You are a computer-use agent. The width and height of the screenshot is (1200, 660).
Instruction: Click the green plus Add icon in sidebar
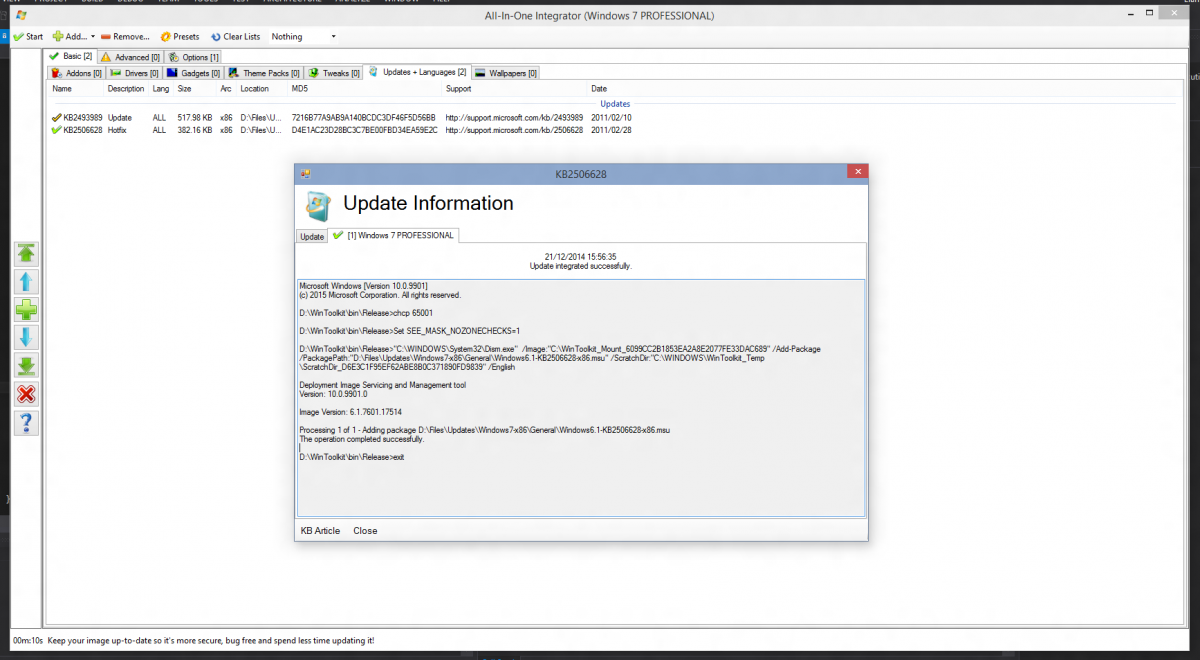point(27,310)
